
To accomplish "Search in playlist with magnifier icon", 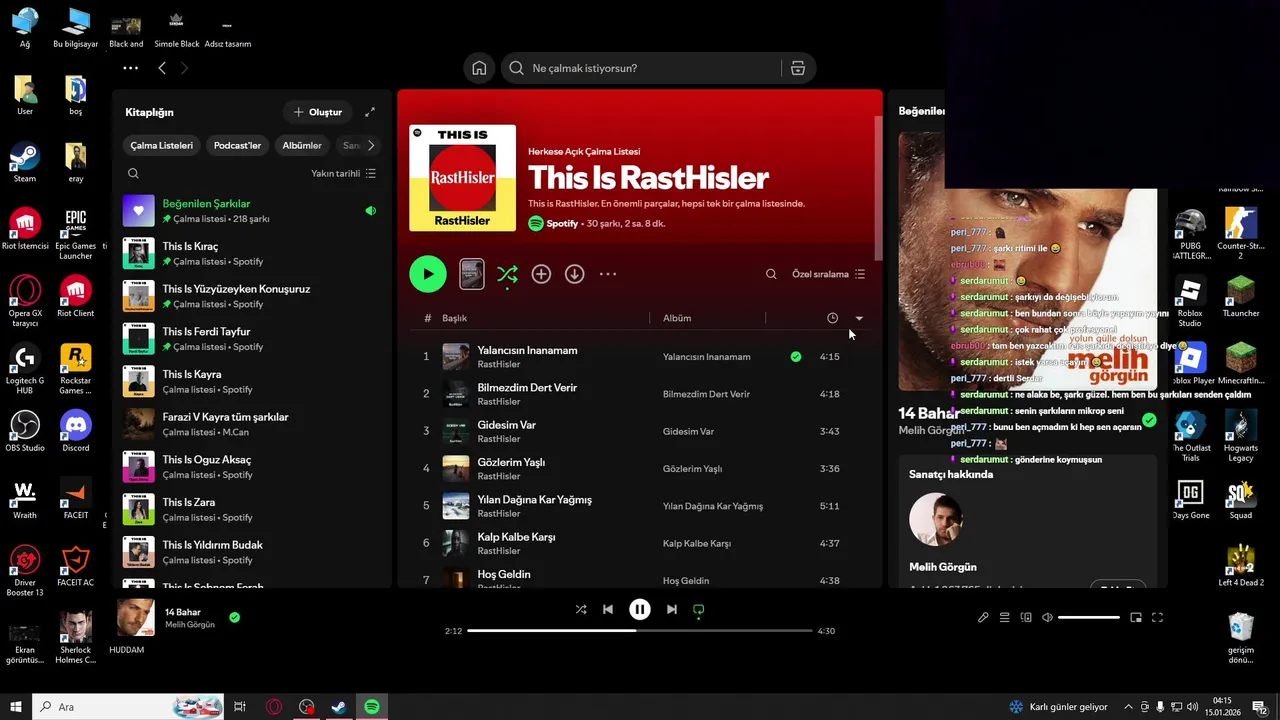I will 771,274.
